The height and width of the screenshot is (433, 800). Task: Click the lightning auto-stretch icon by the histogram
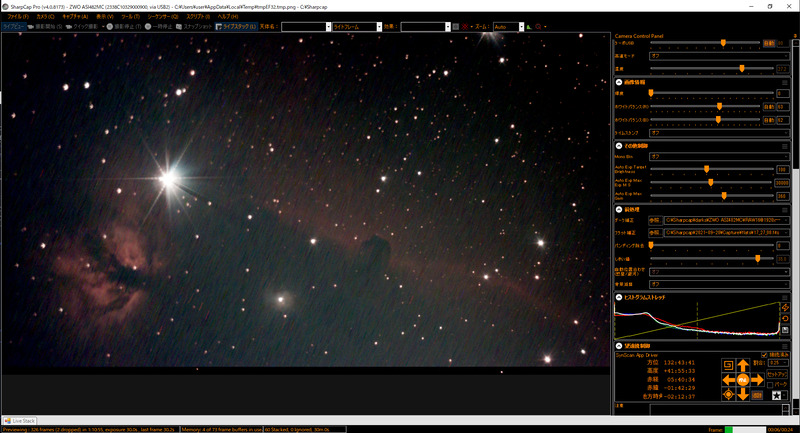pyautogui.click(x=785, y=308)
